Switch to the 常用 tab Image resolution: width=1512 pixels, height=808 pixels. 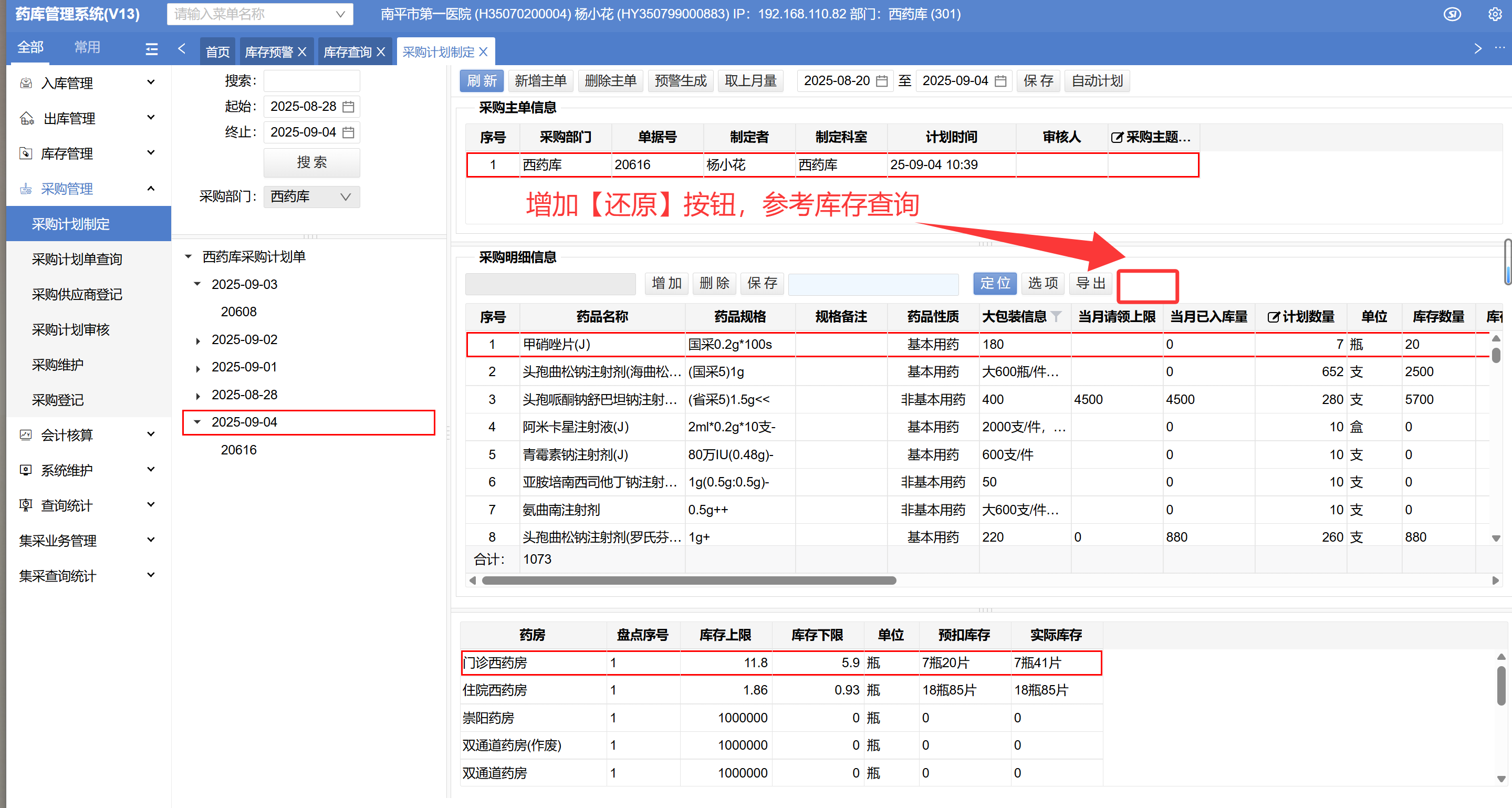point(87,48)
